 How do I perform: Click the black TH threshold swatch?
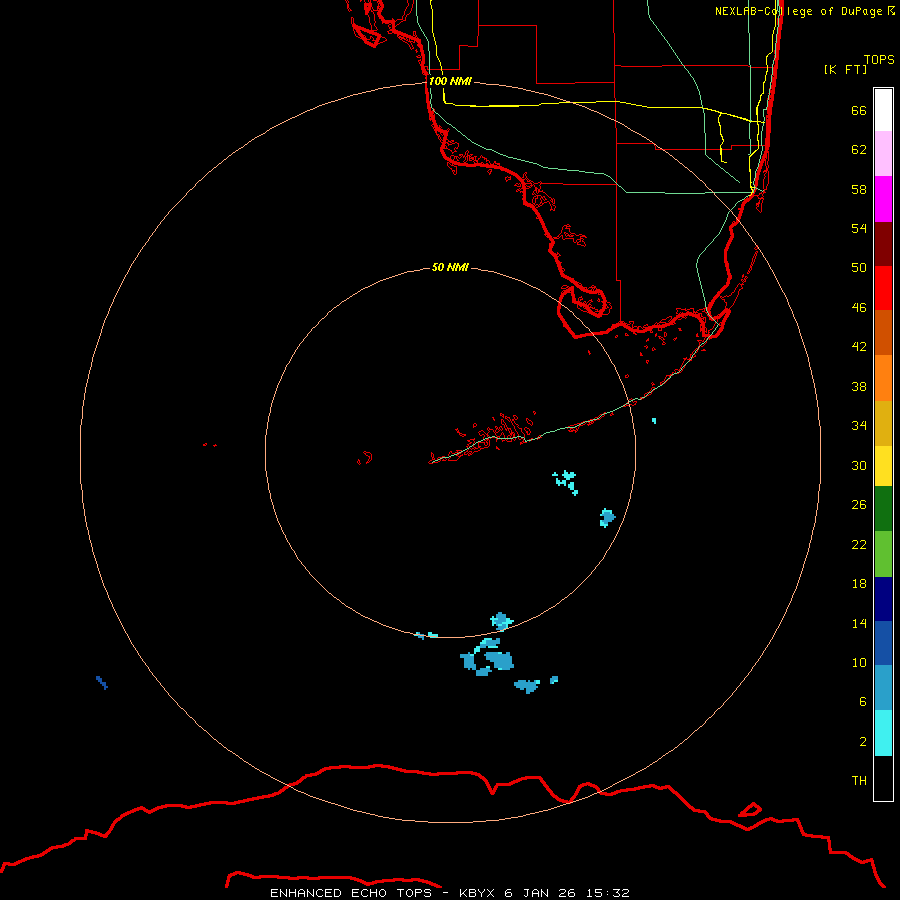(883, 778)
